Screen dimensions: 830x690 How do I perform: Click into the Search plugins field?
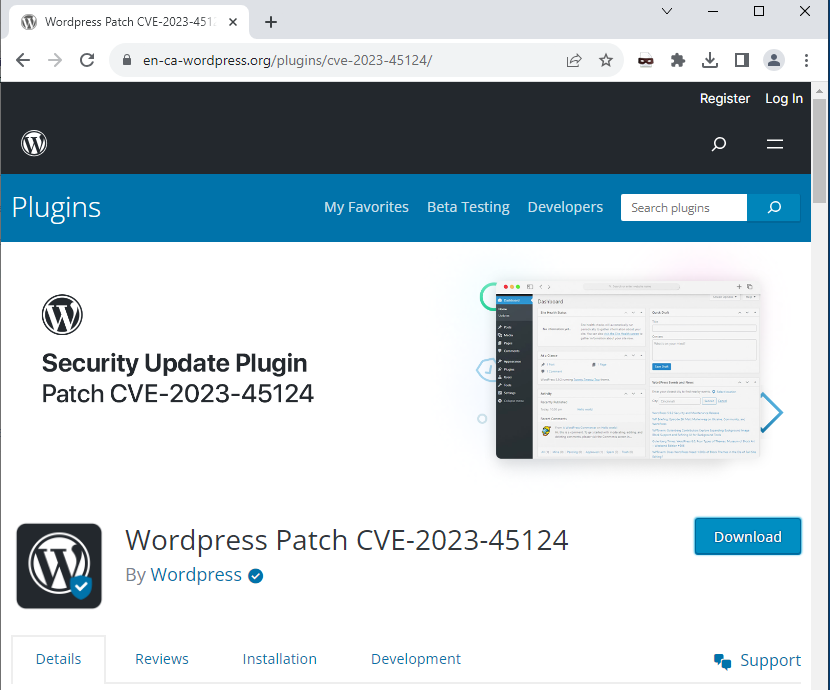click(684, 207)
